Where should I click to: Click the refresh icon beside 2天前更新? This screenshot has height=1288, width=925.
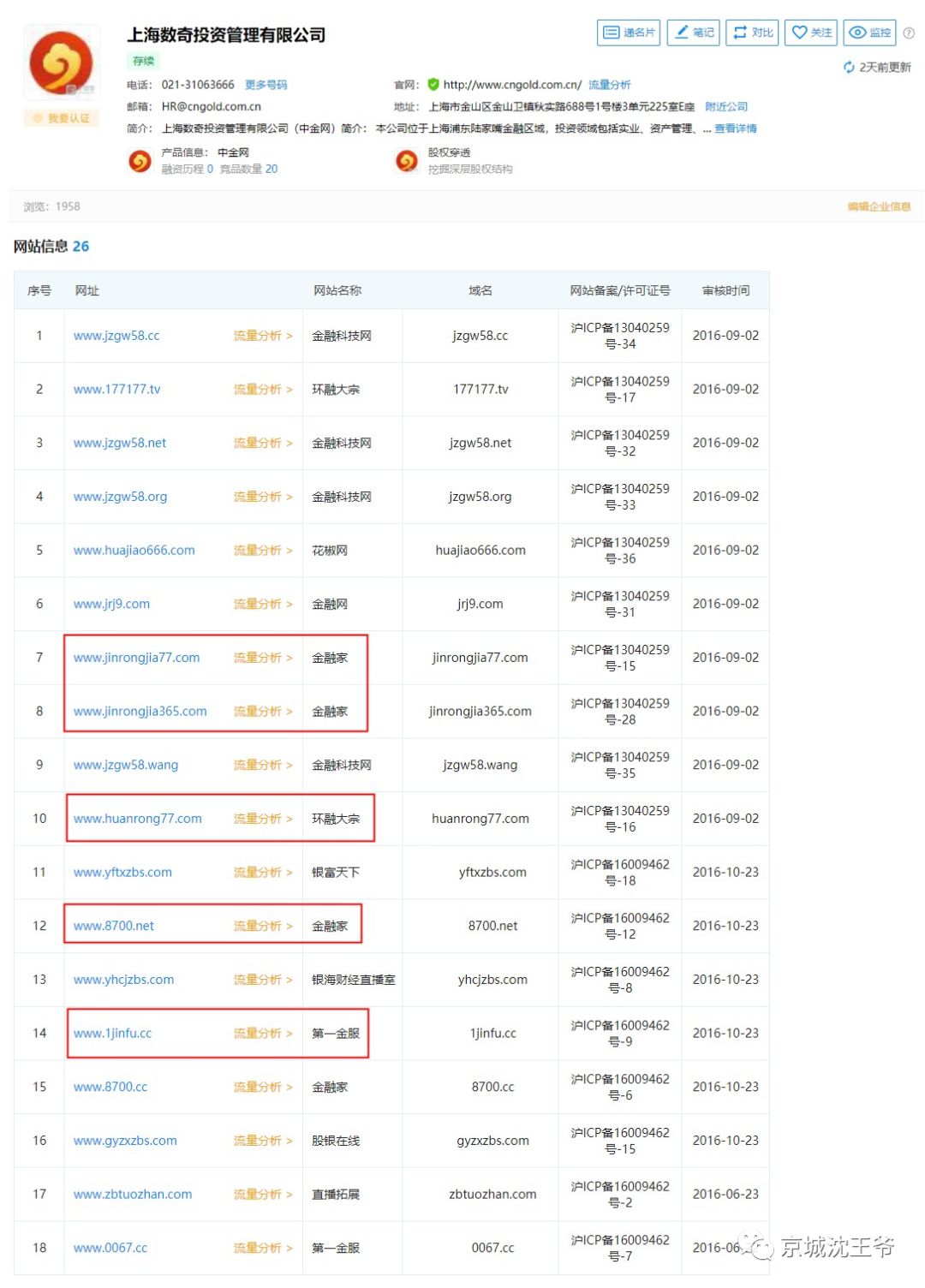[849, 68]
